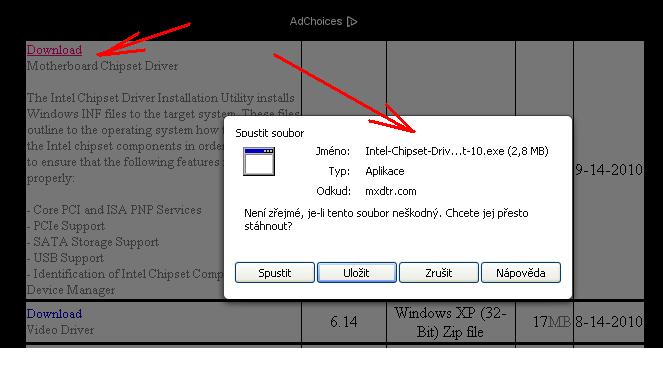Click the date cell 9-14-2010

tap(609, 170)
